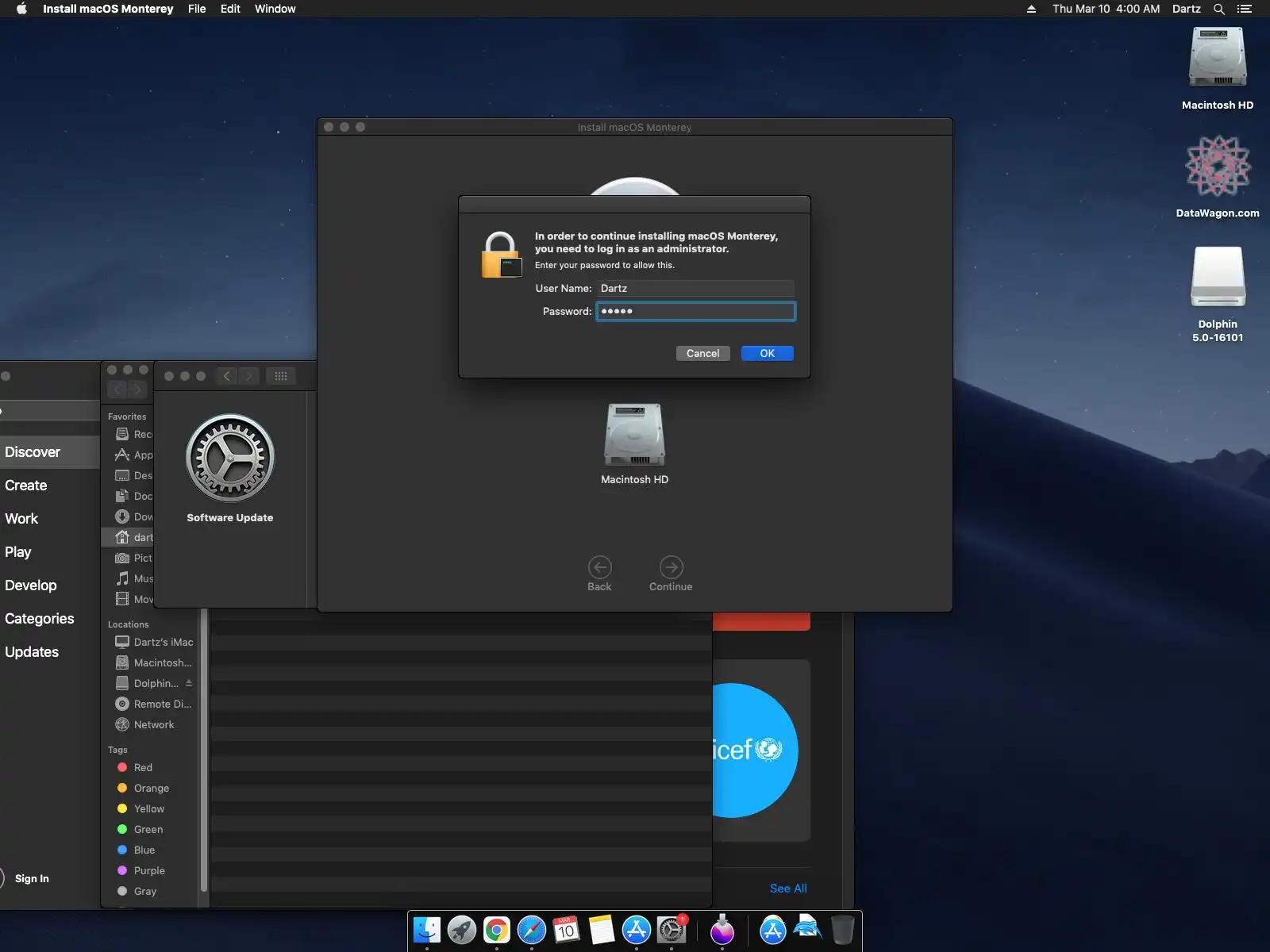Image resolution: width=1270 pixels, height=952 pixels.
Task: Open the Dolphin file icon in dock
Action: click(807, 928)
